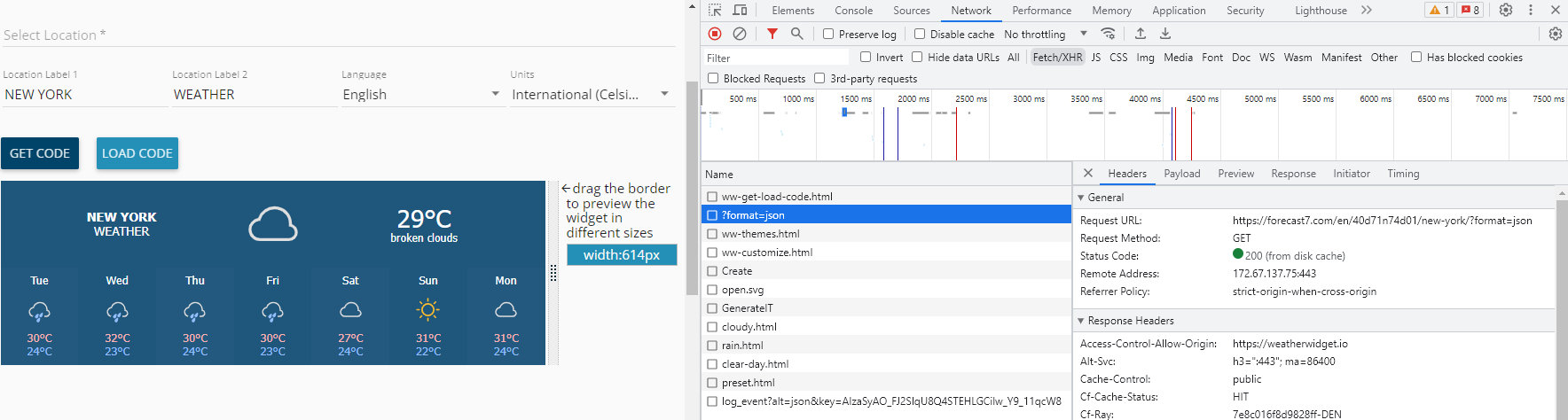
Task: Click the inspect element picker icon
Action: (715, 11)
